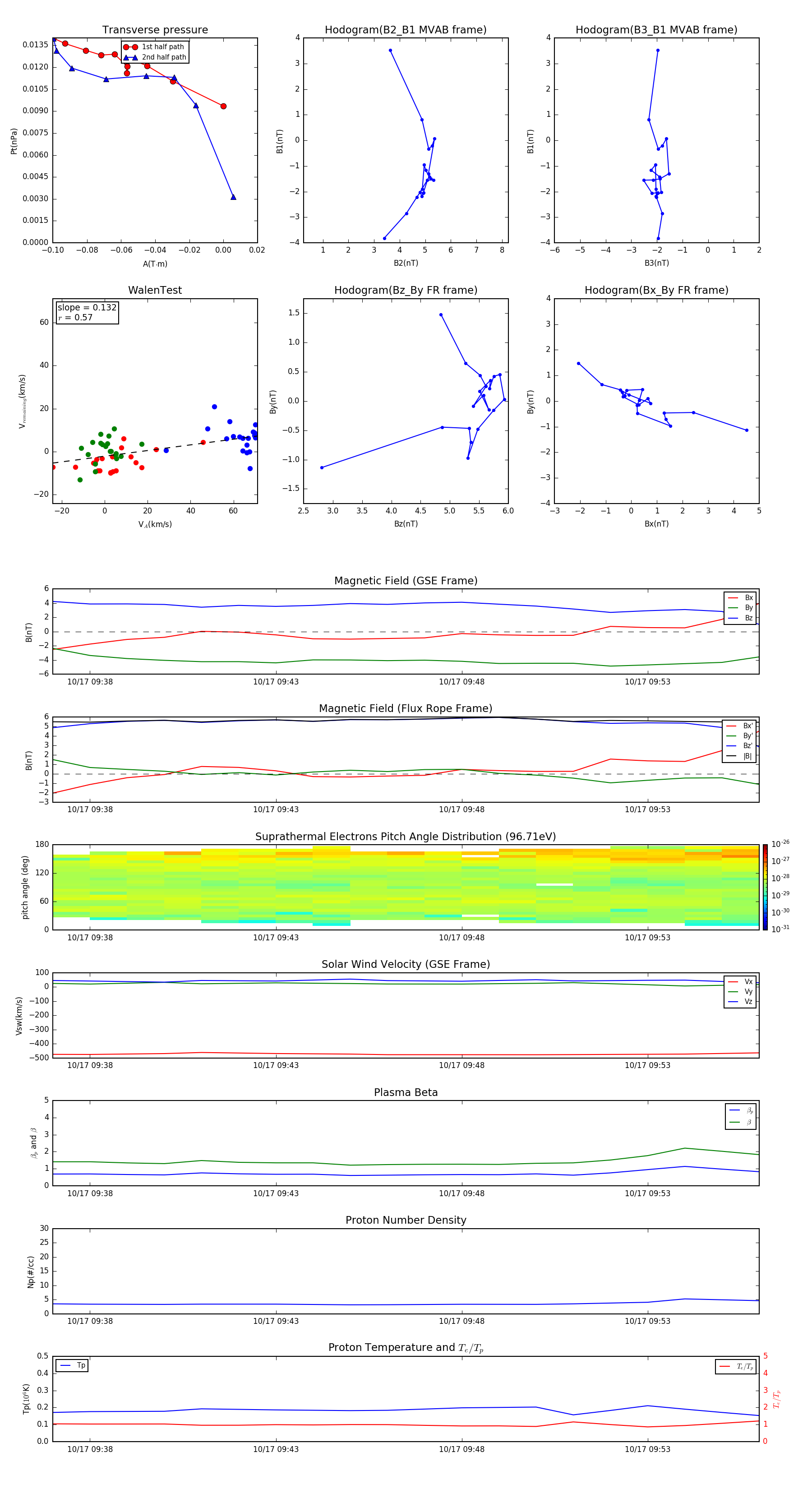
Task: Click "10/17 09:53" tick under Proton Number Density
Action: [647, 1321]
